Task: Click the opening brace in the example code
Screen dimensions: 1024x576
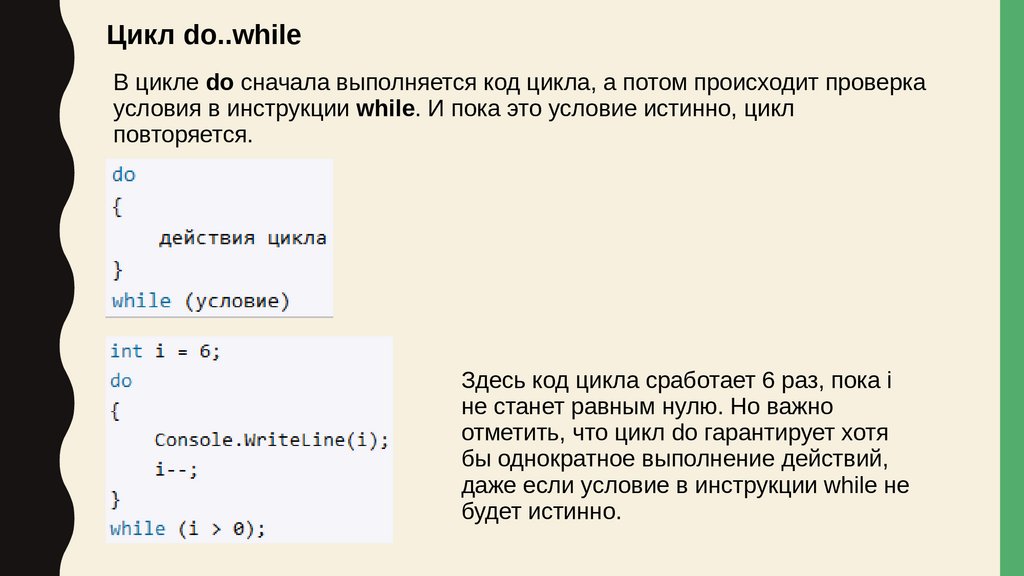Action: coord(116,410)
